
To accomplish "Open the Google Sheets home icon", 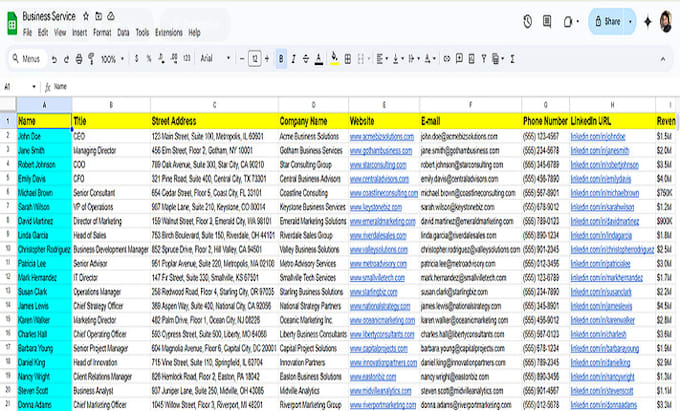I will (x=12, y=23).
